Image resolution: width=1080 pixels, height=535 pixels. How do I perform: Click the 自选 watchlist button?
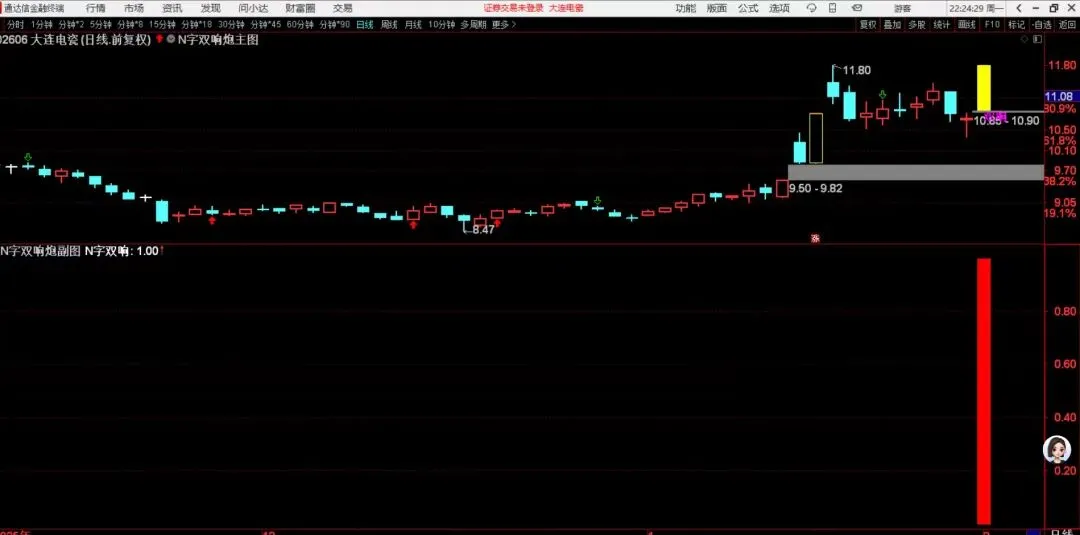coord(1042,24)
